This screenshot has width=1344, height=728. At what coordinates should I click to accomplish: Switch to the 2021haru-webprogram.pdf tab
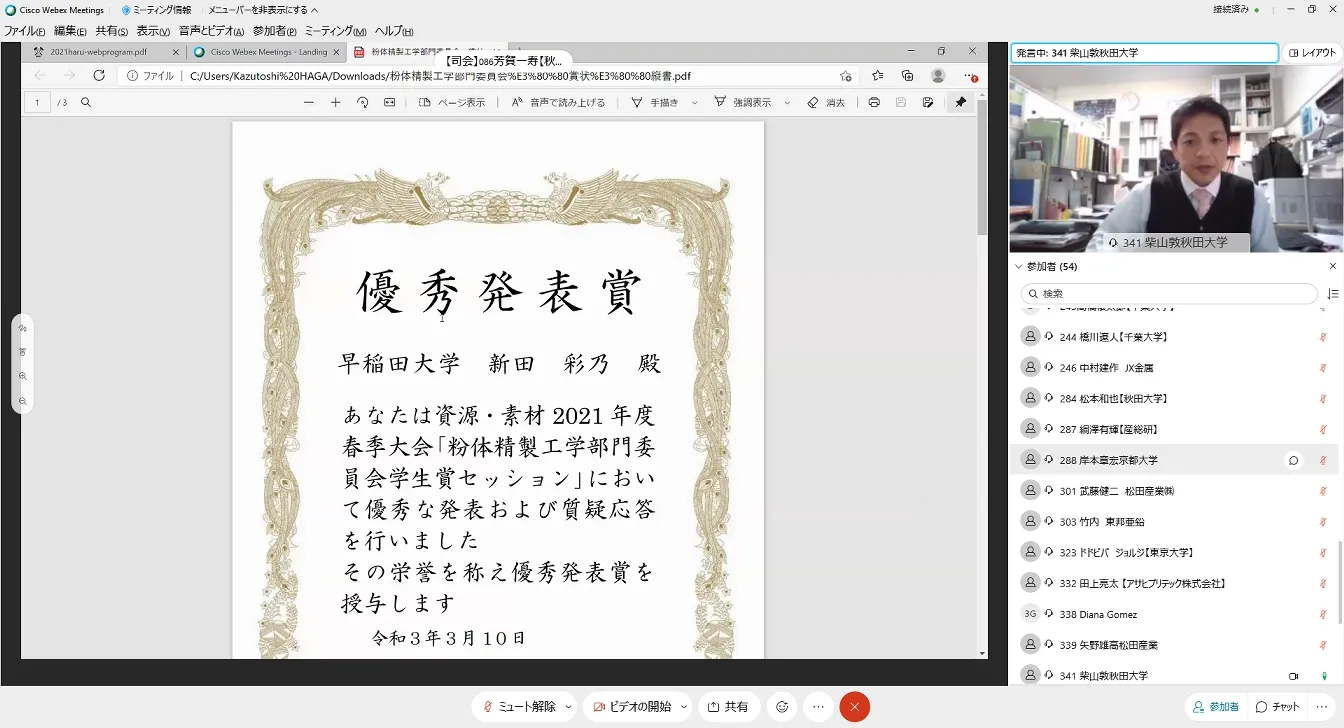coord(99,52)
